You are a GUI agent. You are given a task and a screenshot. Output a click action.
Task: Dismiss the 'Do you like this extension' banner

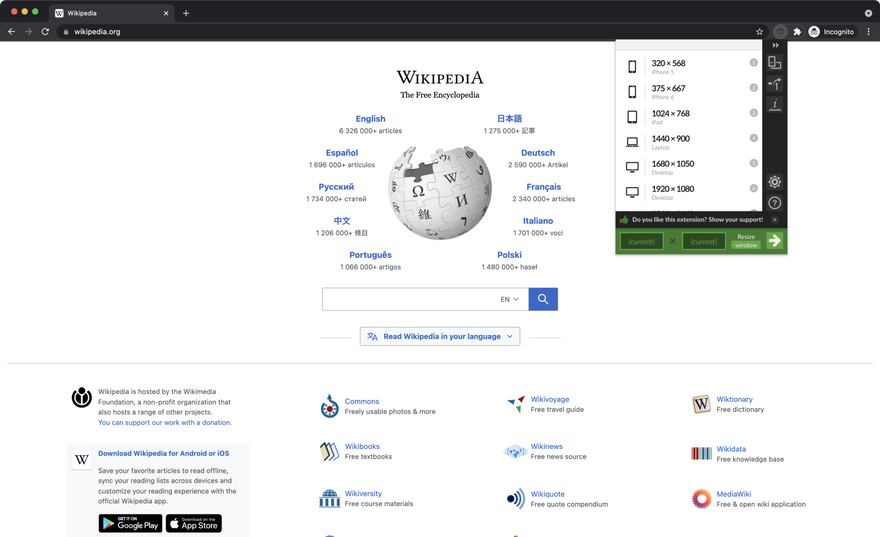[x=774, y=220]
